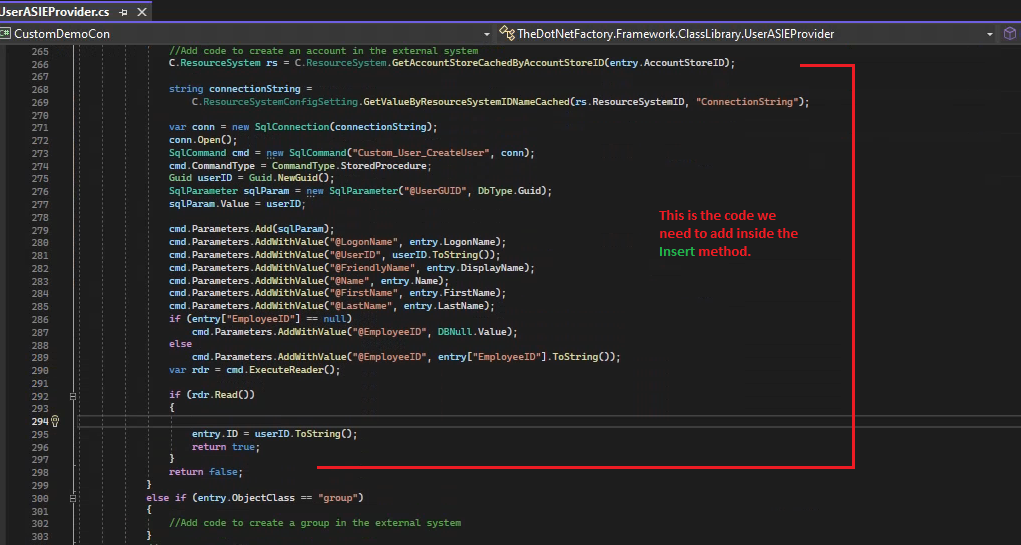Screen dimensions: 1021x545
Task: Click line number 300 in the gutter
Action: (40, 498)
